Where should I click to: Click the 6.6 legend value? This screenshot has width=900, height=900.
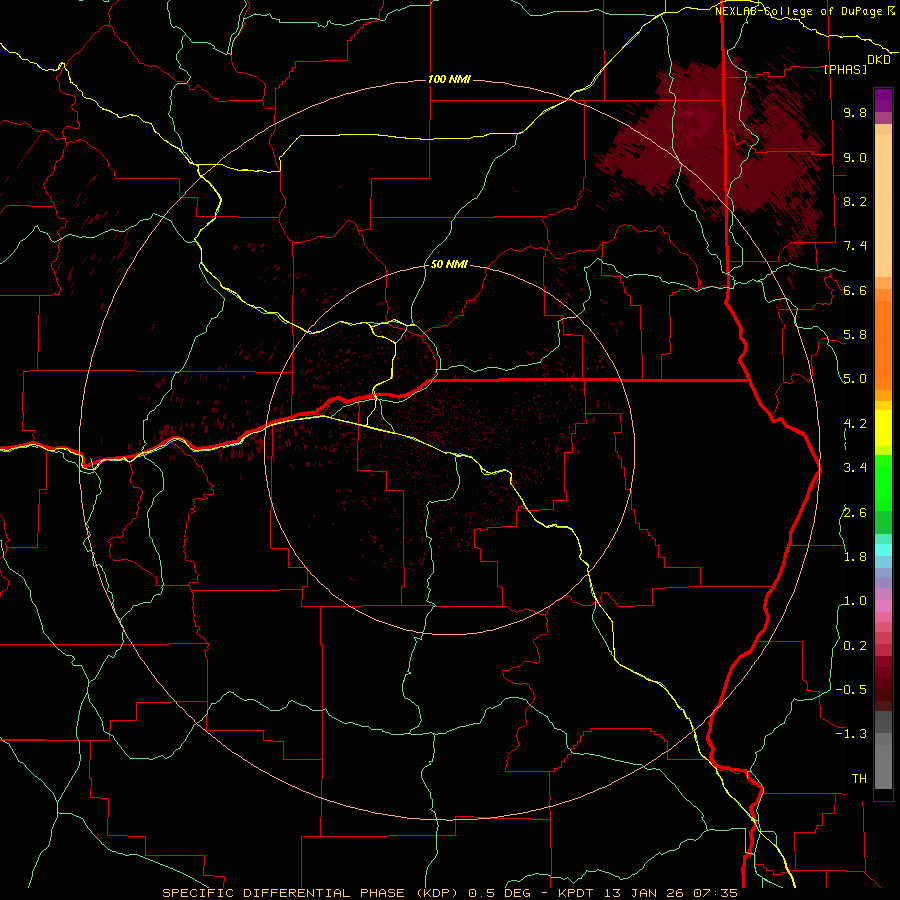coord(855,290)
